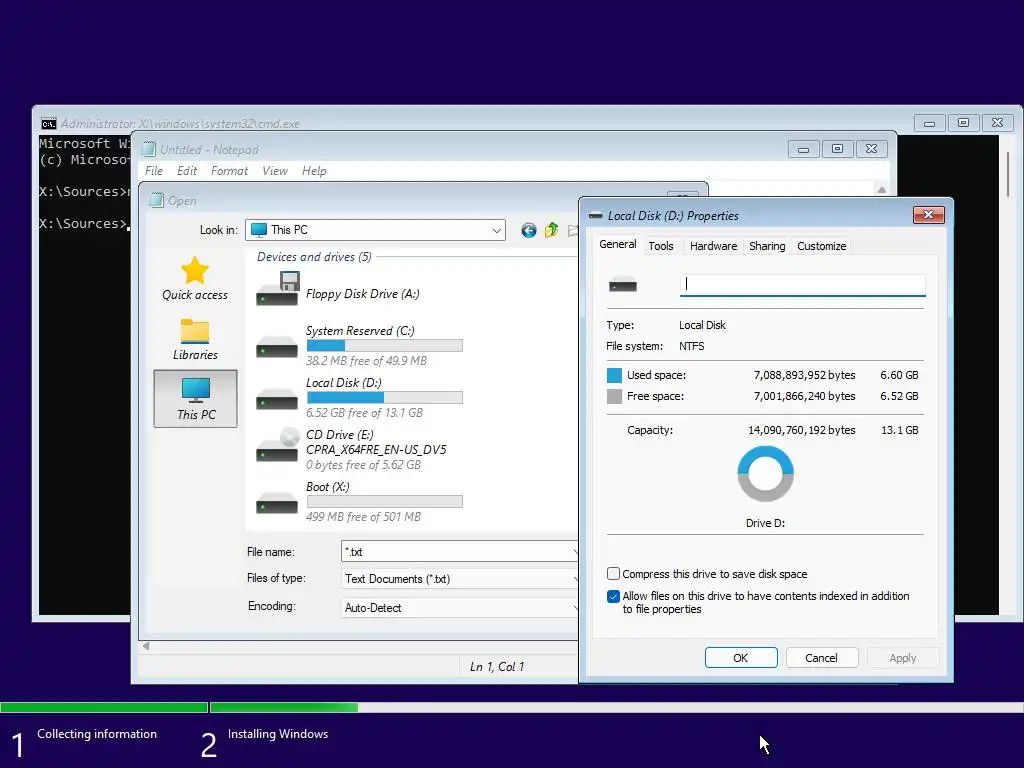Click the drive icon beside the label field
The width and height of the screenshot is (1024, 768).
click(622, 285)
